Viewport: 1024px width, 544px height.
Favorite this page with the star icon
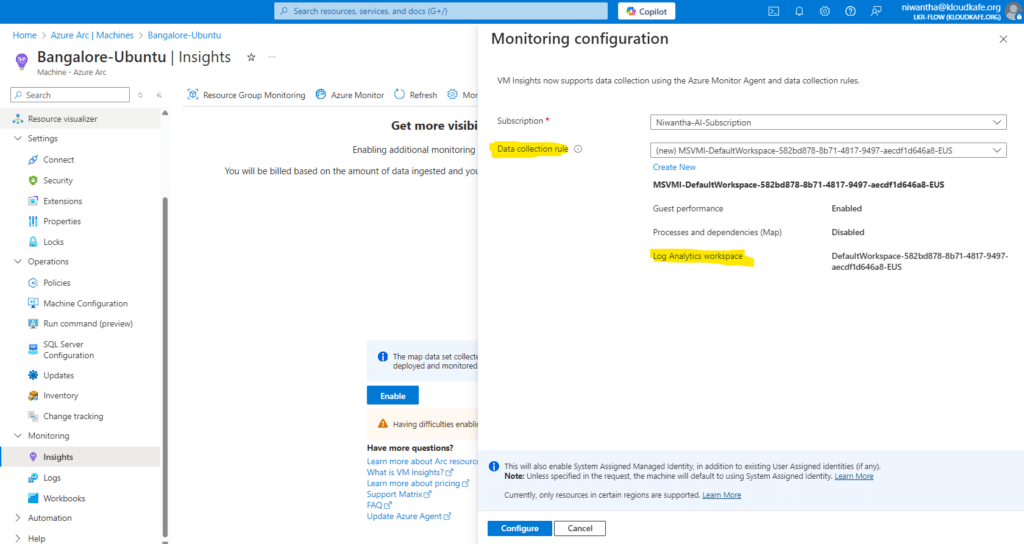[251, 58]
